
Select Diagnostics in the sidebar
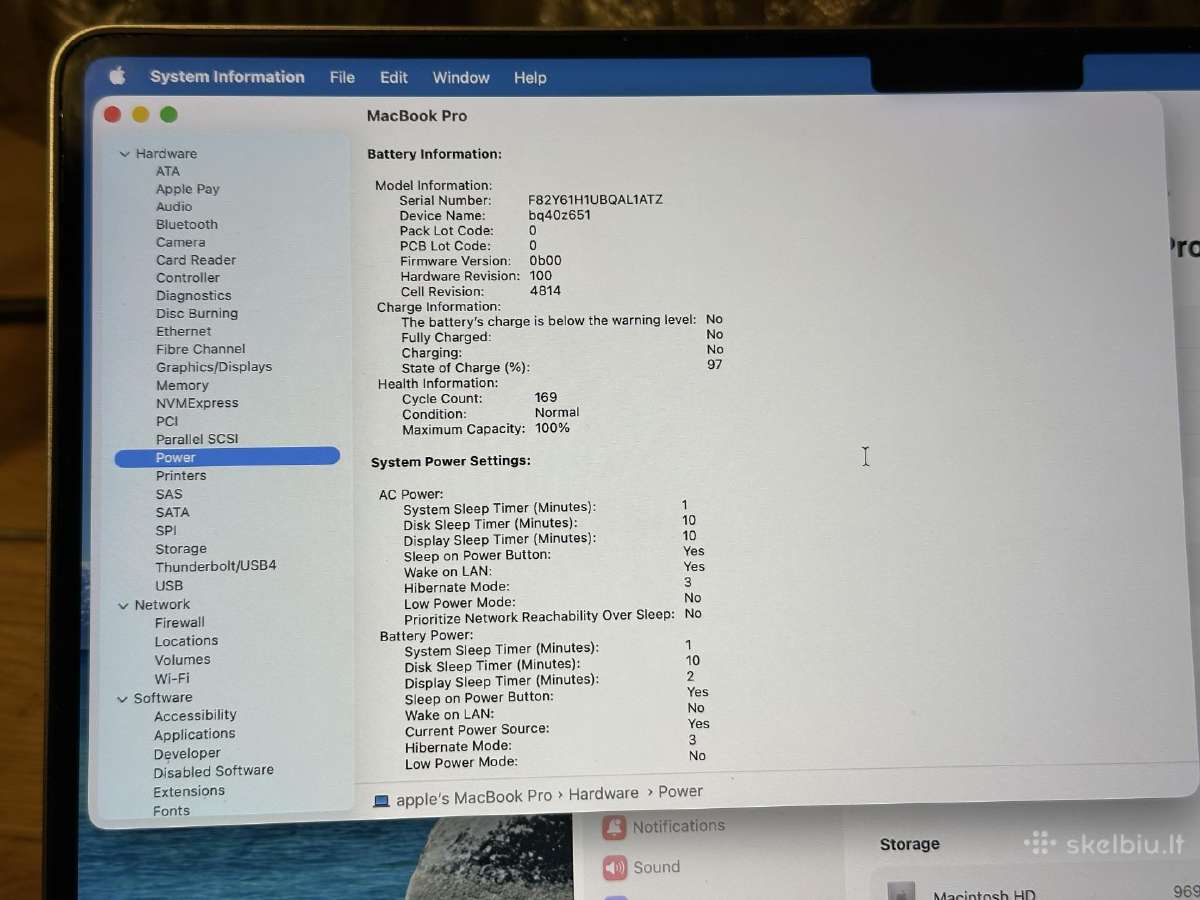194,296
